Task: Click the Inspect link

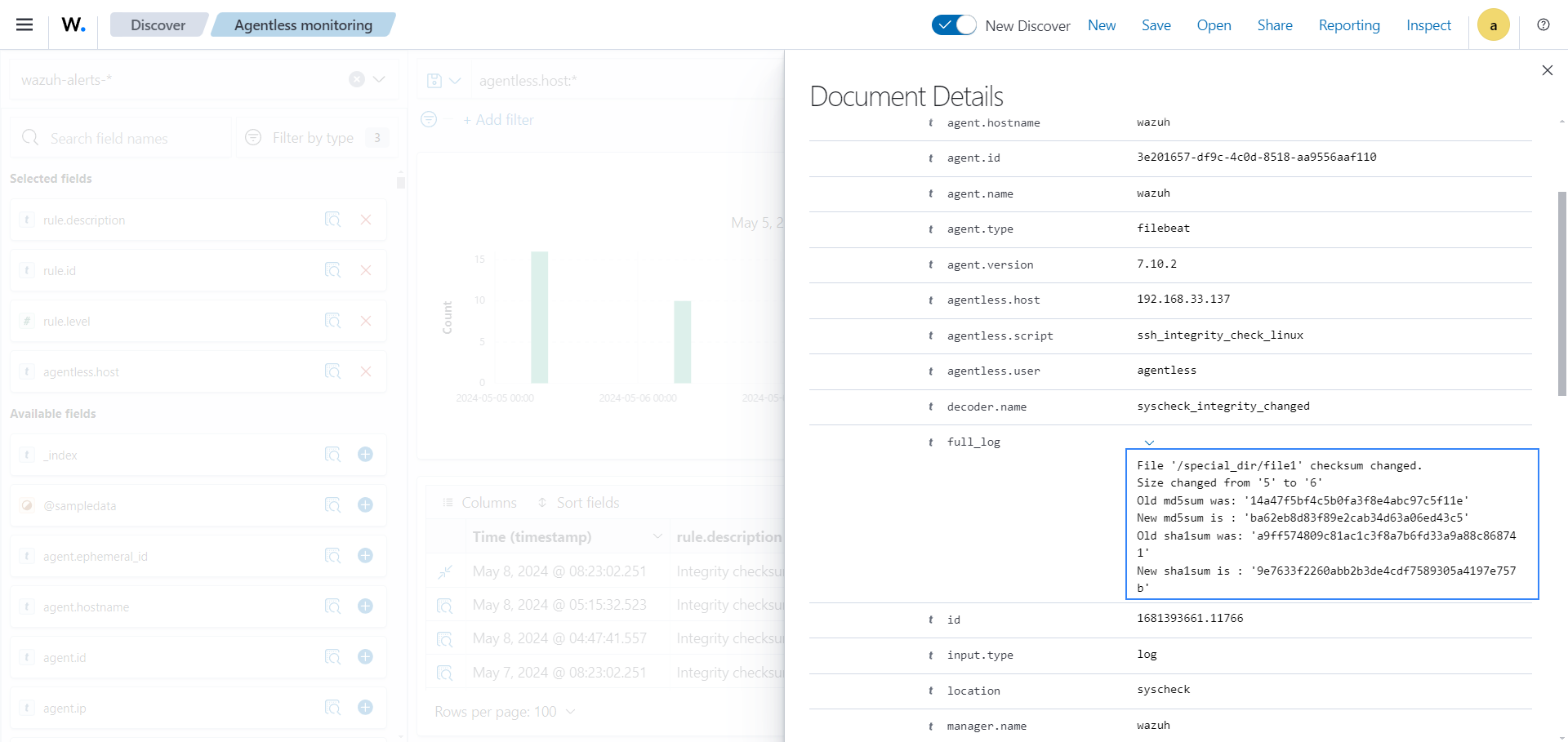Action: (x=1428, y=25)
